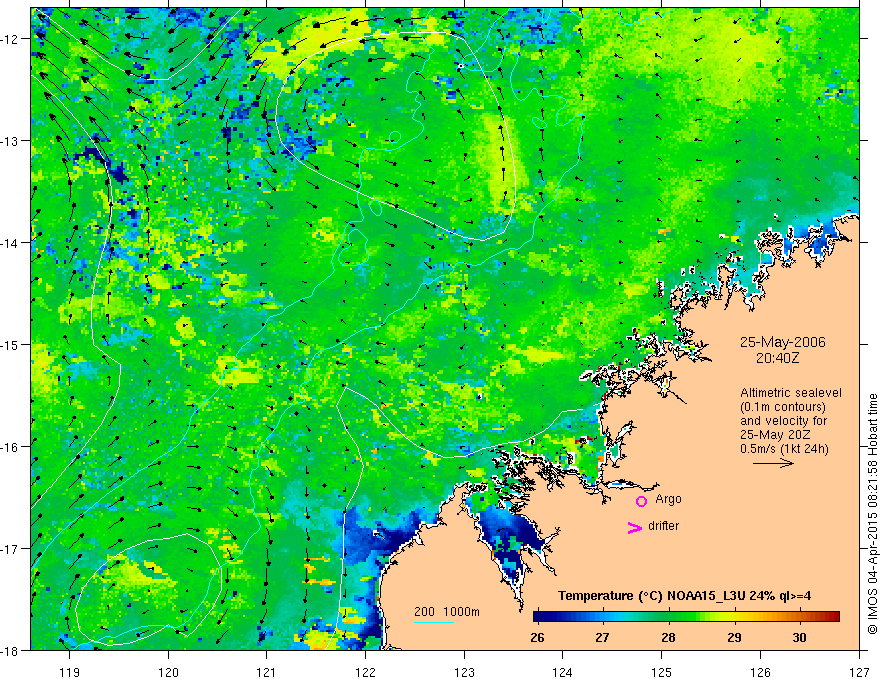Click longitude axis label 122
The width and height of the screenshot is (880, 680).
click(365, 672)
